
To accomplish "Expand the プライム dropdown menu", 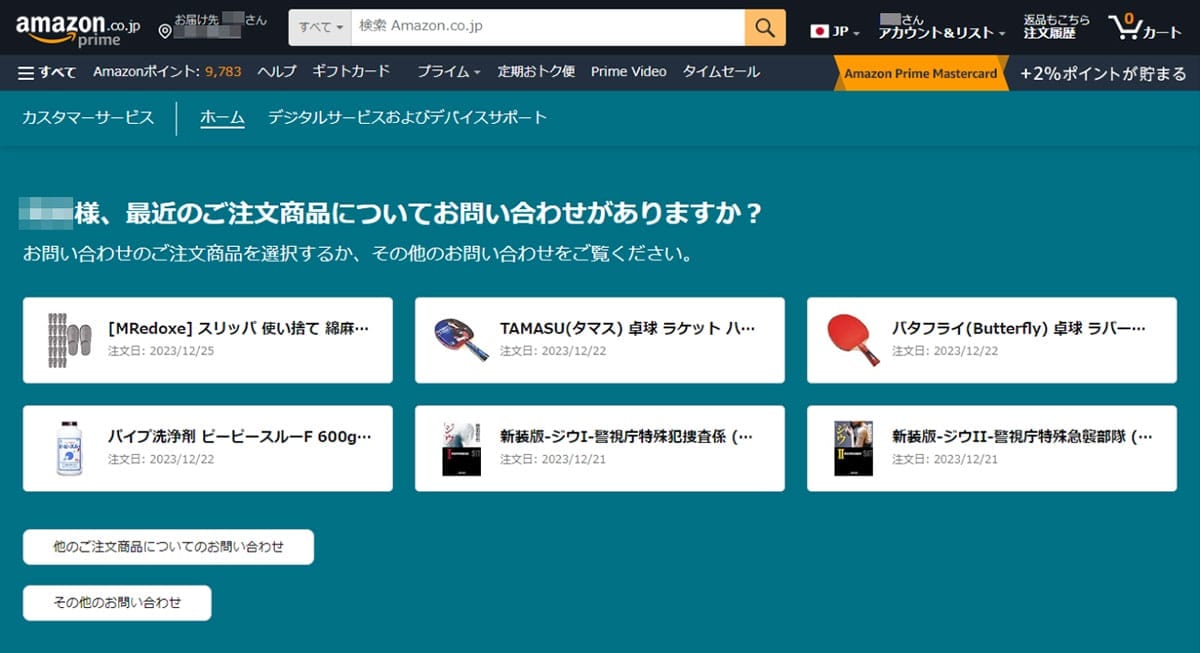I will 447,72.
